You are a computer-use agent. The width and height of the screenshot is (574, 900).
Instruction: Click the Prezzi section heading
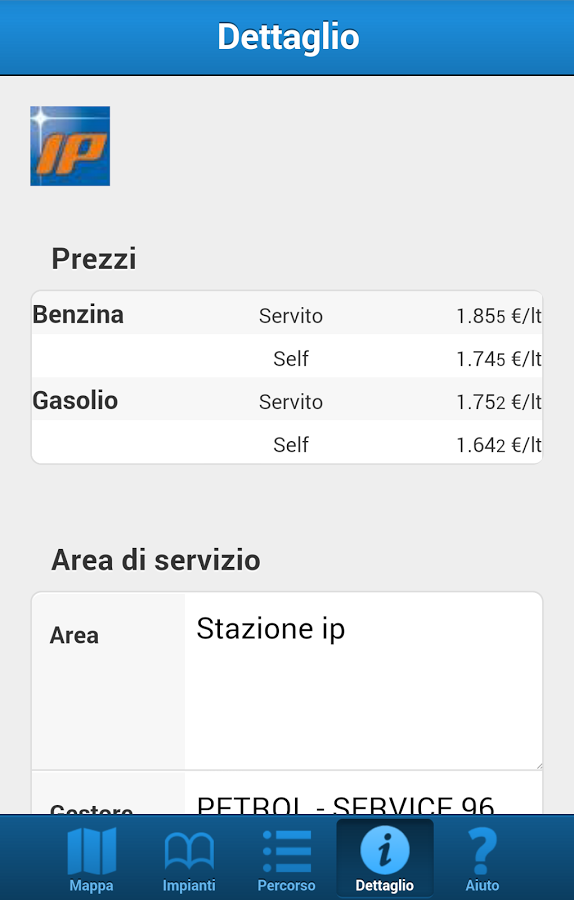[94, 259]
